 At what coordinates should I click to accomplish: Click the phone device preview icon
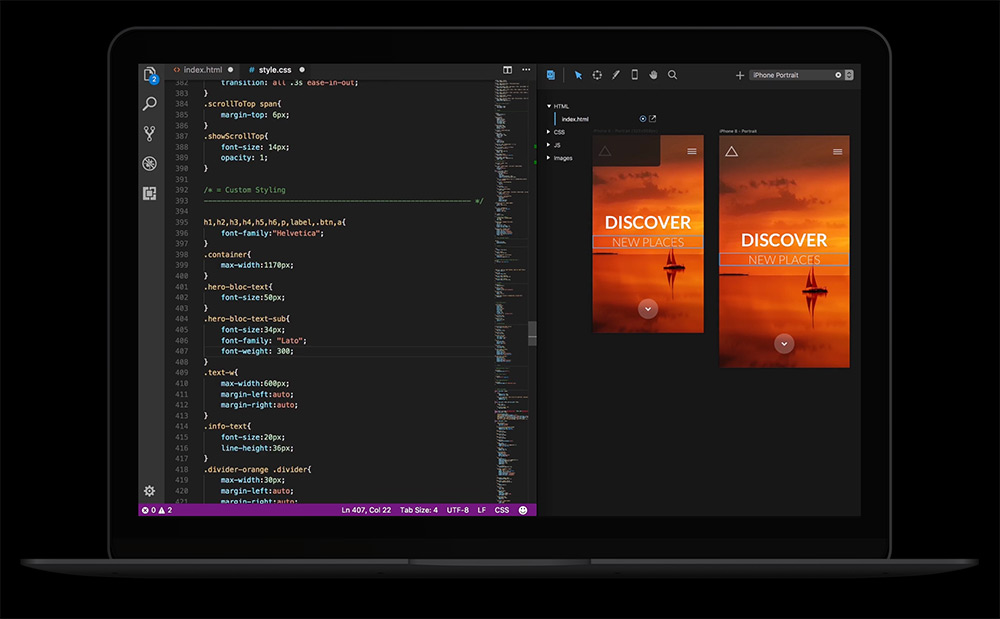634,75
